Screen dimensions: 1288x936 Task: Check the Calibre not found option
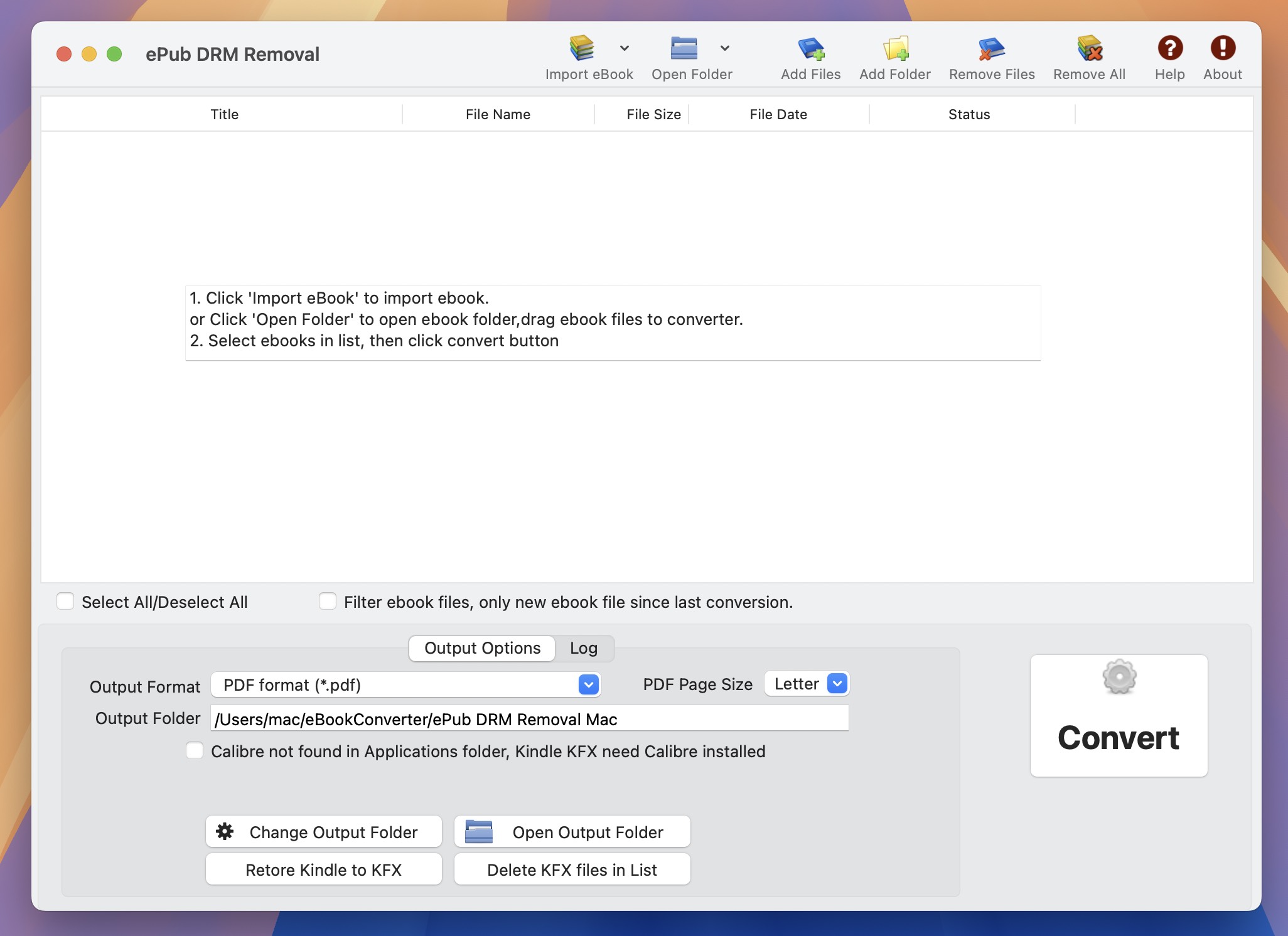pyautogui.click(x=195, y=751)
